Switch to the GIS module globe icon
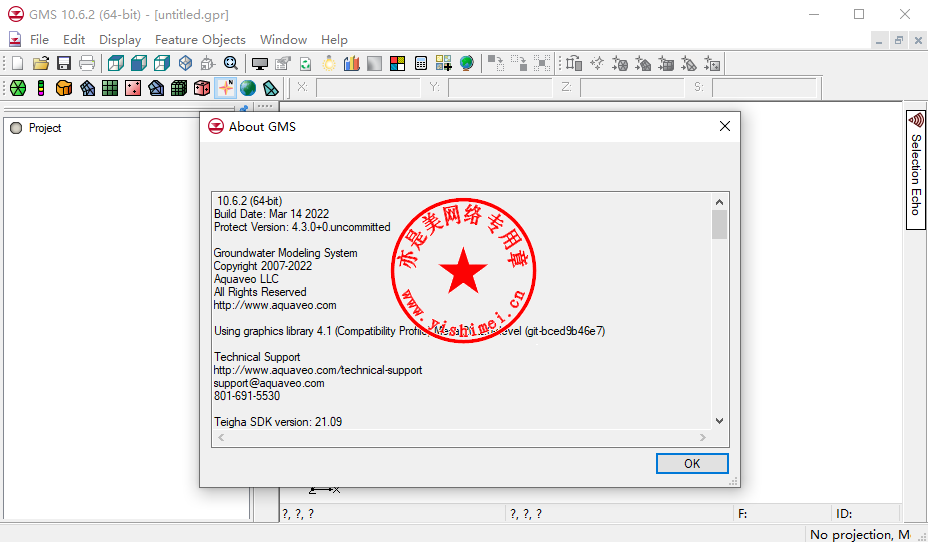This screenshot has height=542, width=928. [x=248, y=88]
